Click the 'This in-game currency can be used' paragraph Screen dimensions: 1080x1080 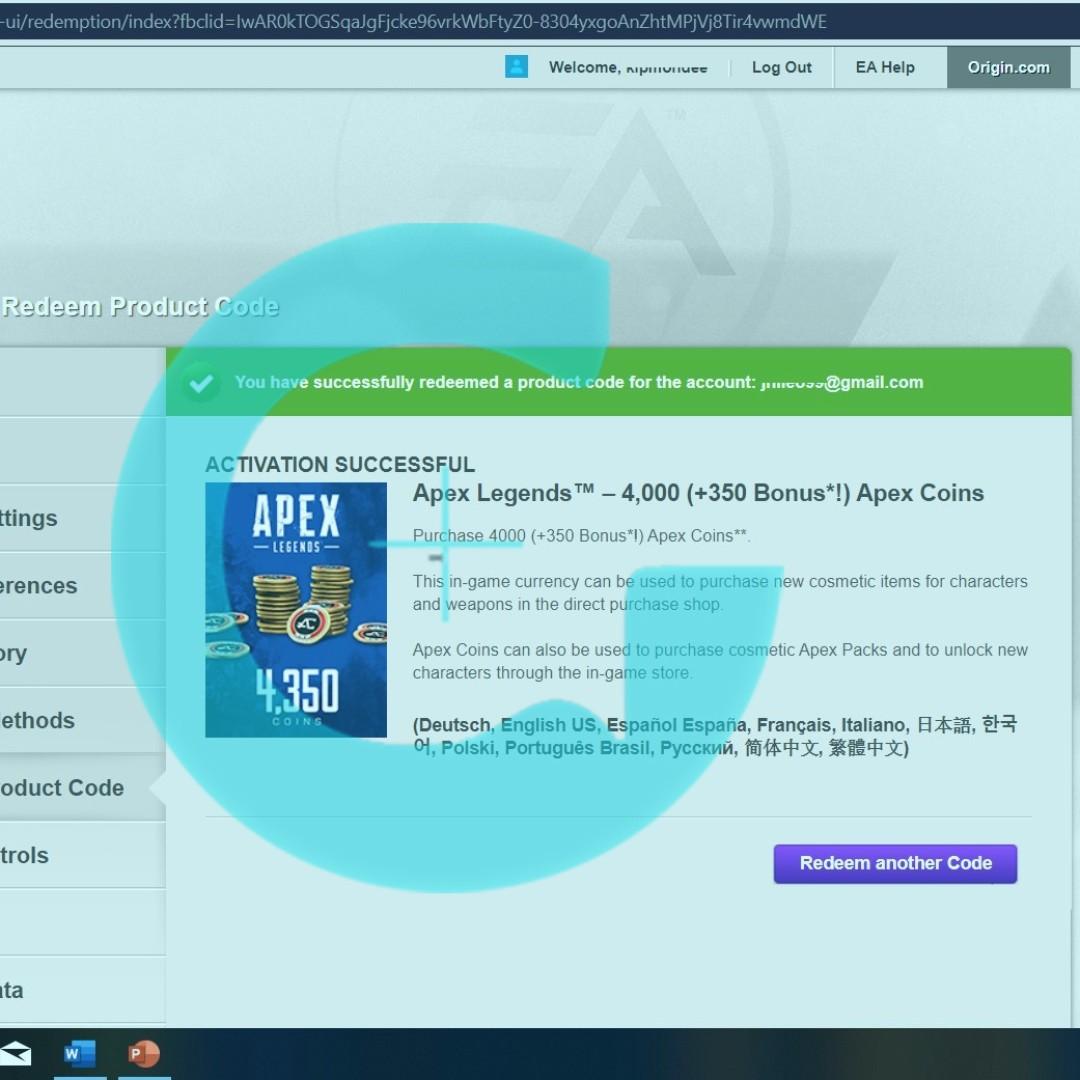pos(720,593)
